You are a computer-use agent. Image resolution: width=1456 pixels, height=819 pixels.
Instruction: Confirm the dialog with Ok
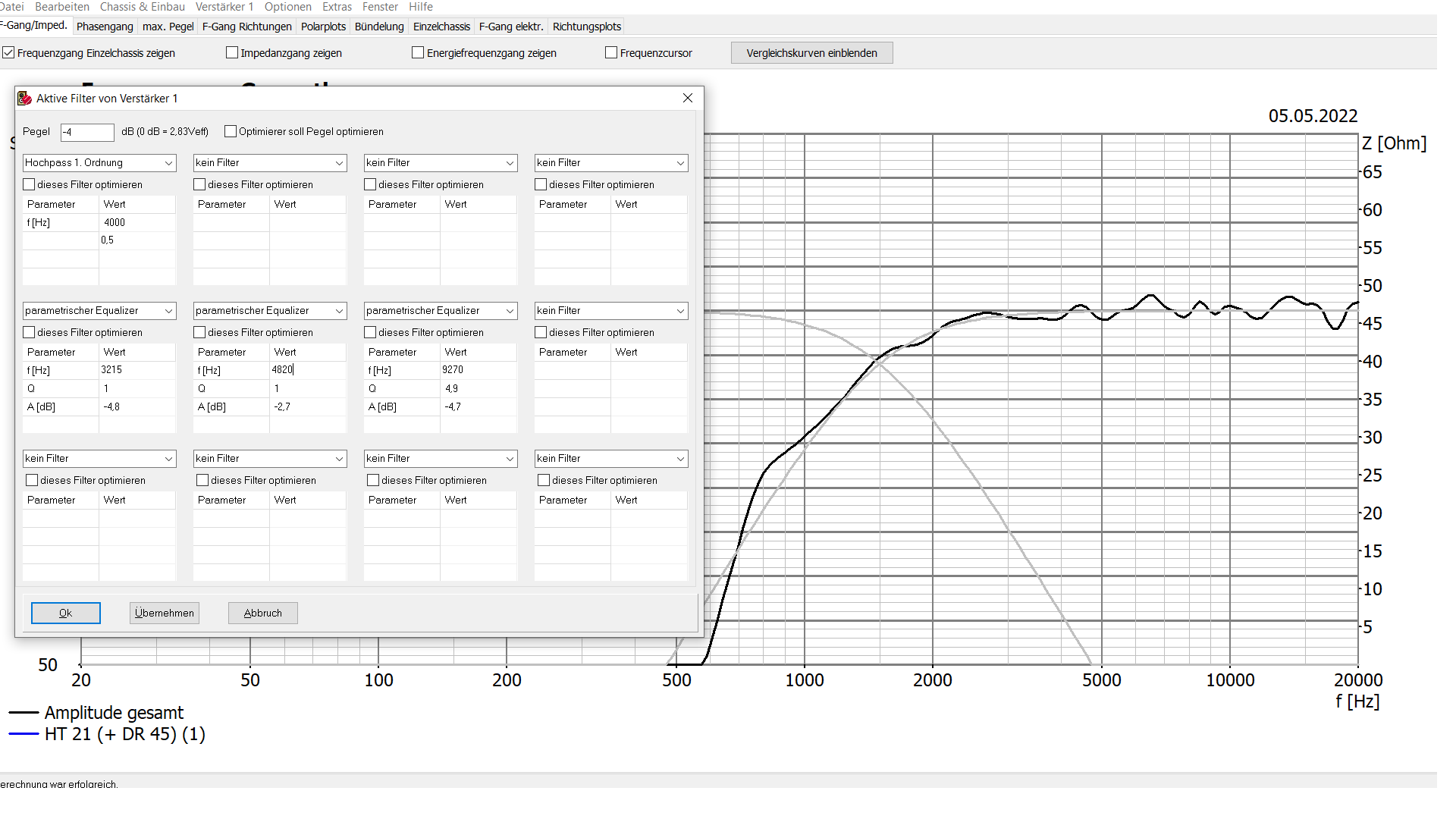pyautogui.click(x=66, y=613)
